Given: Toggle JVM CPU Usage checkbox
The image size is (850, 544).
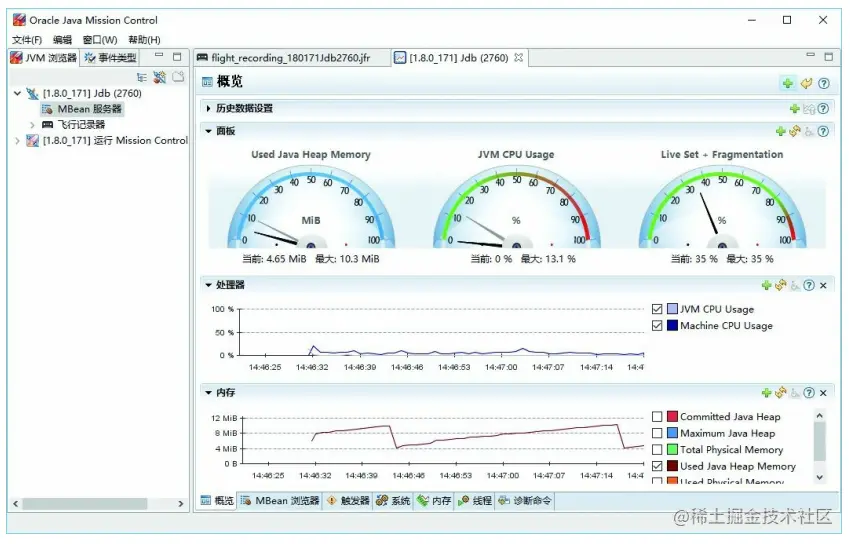Looking at the screenshot, I should (657, 309).
